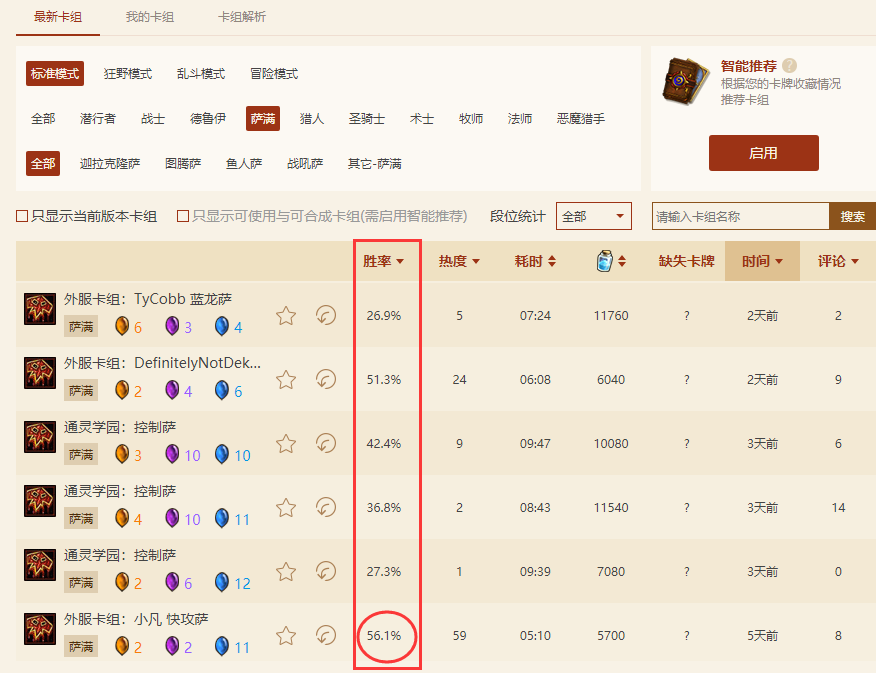This screenshot has width=876, height=673.
Task: Select 法师 class filter
Action: (x=520, y=118)
